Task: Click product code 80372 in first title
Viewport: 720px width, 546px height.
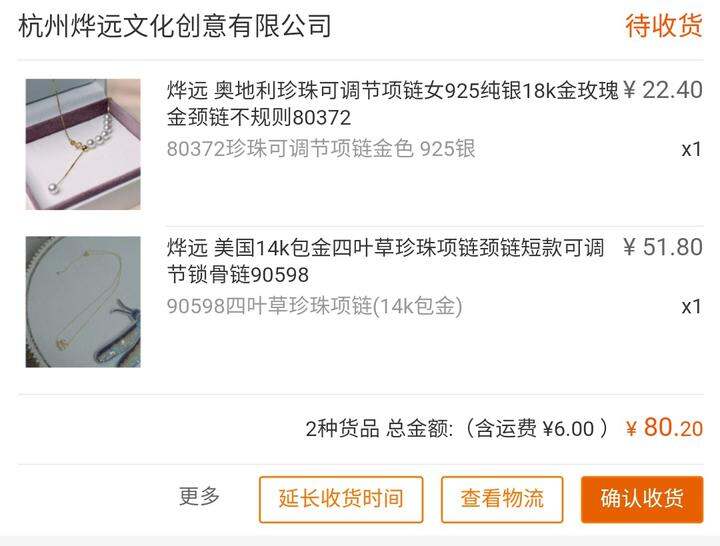Action: pyautogui.click(x=322, y=118)
